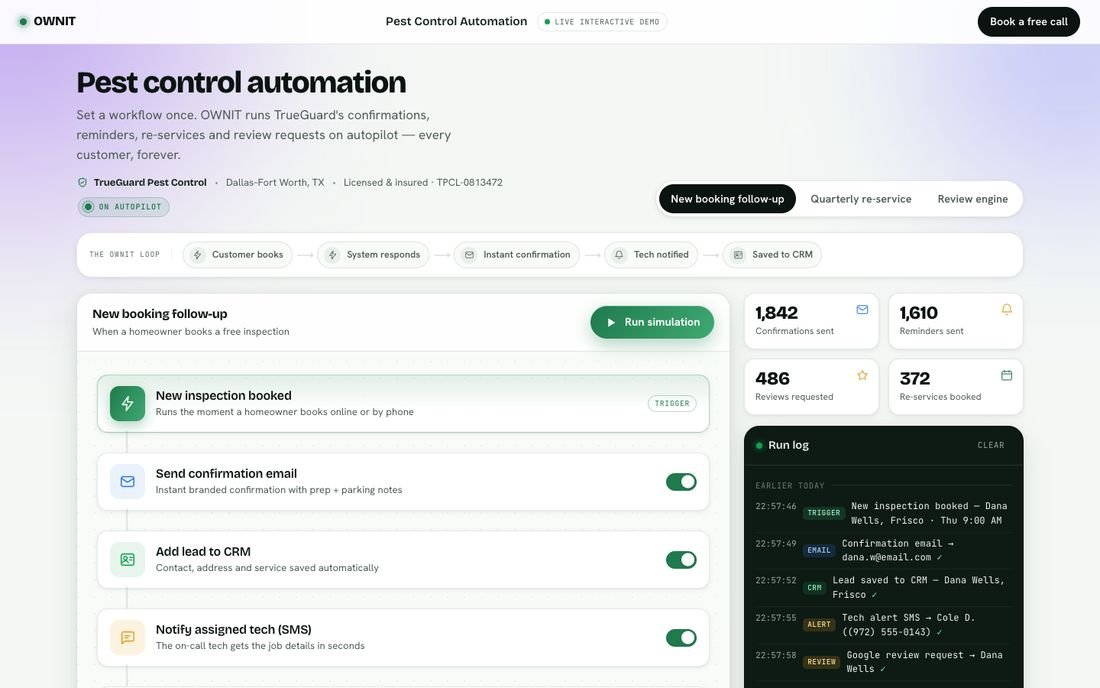Click the star icon on Reviews requested card
This screenshot has width=1100, height=688.
pyautogui.click(x=862, y=375)
